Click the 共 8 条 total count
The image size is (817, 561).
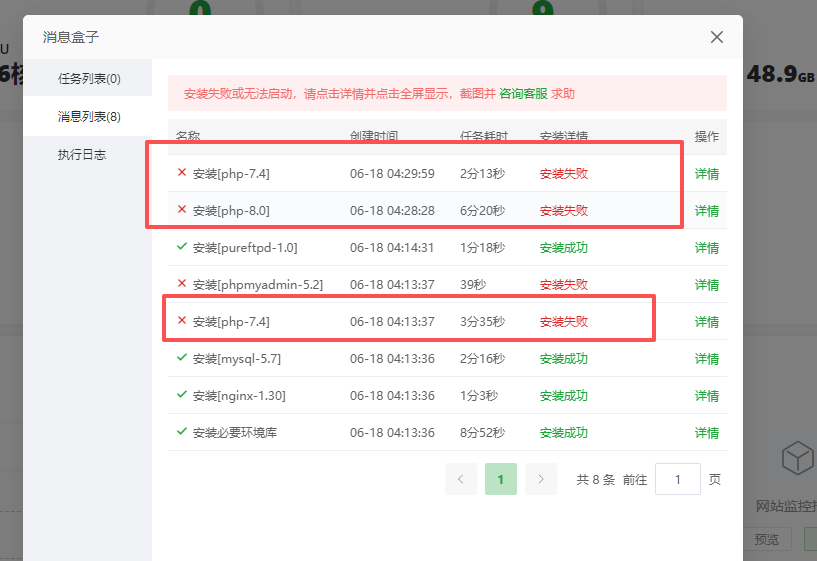point(596,480)
